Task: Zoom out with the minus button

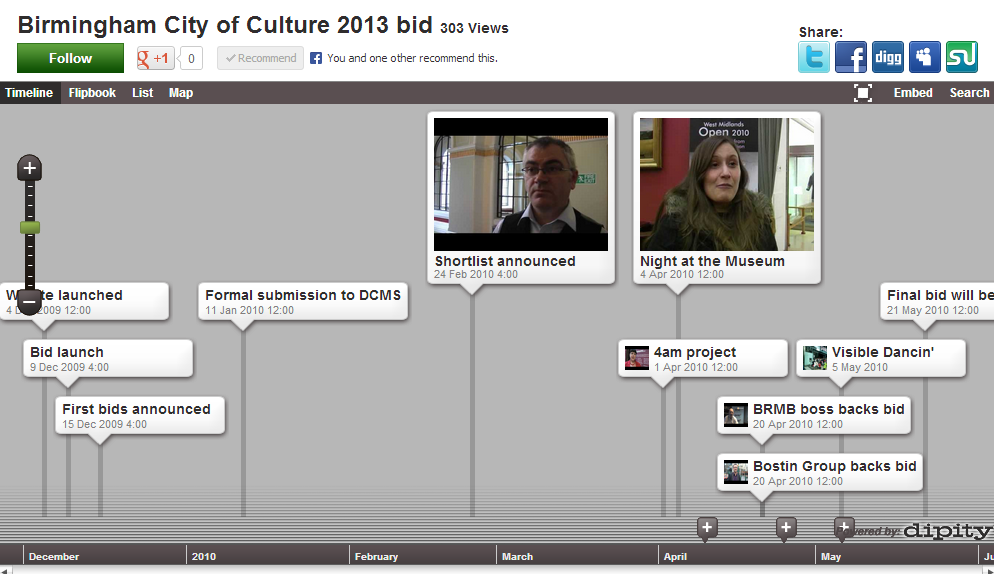Action: [30, 299]
